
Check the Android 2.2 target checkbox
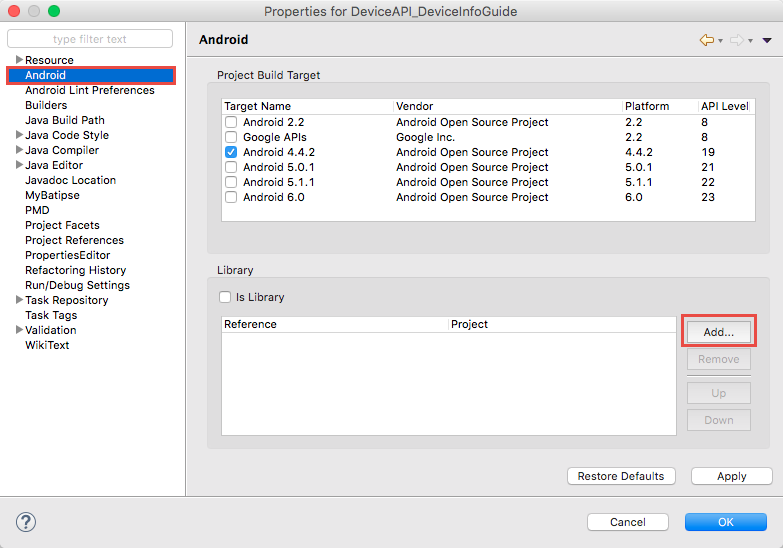231,122
